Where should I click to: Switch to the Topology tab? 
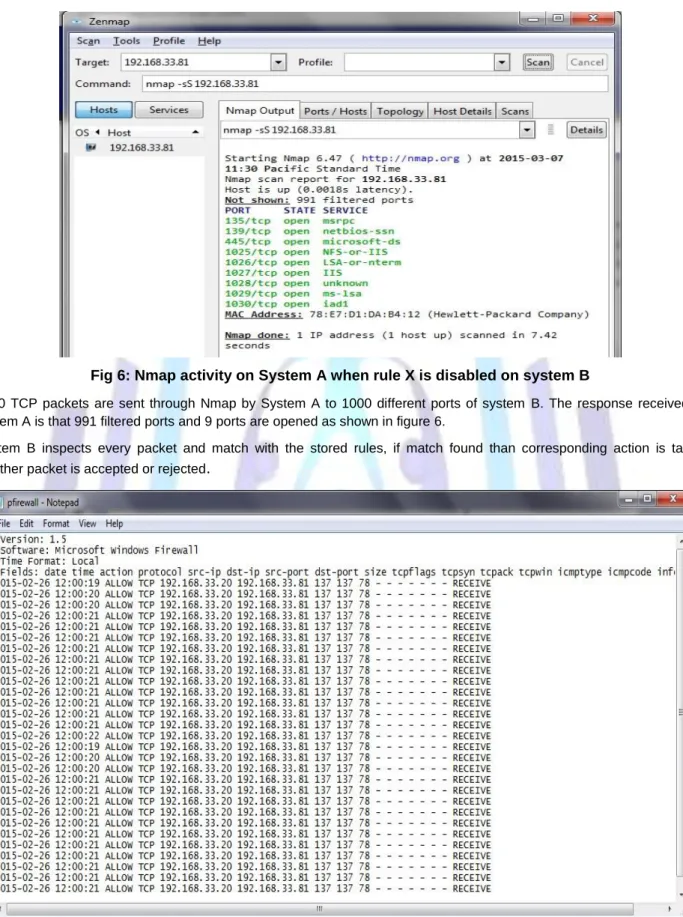400,111
